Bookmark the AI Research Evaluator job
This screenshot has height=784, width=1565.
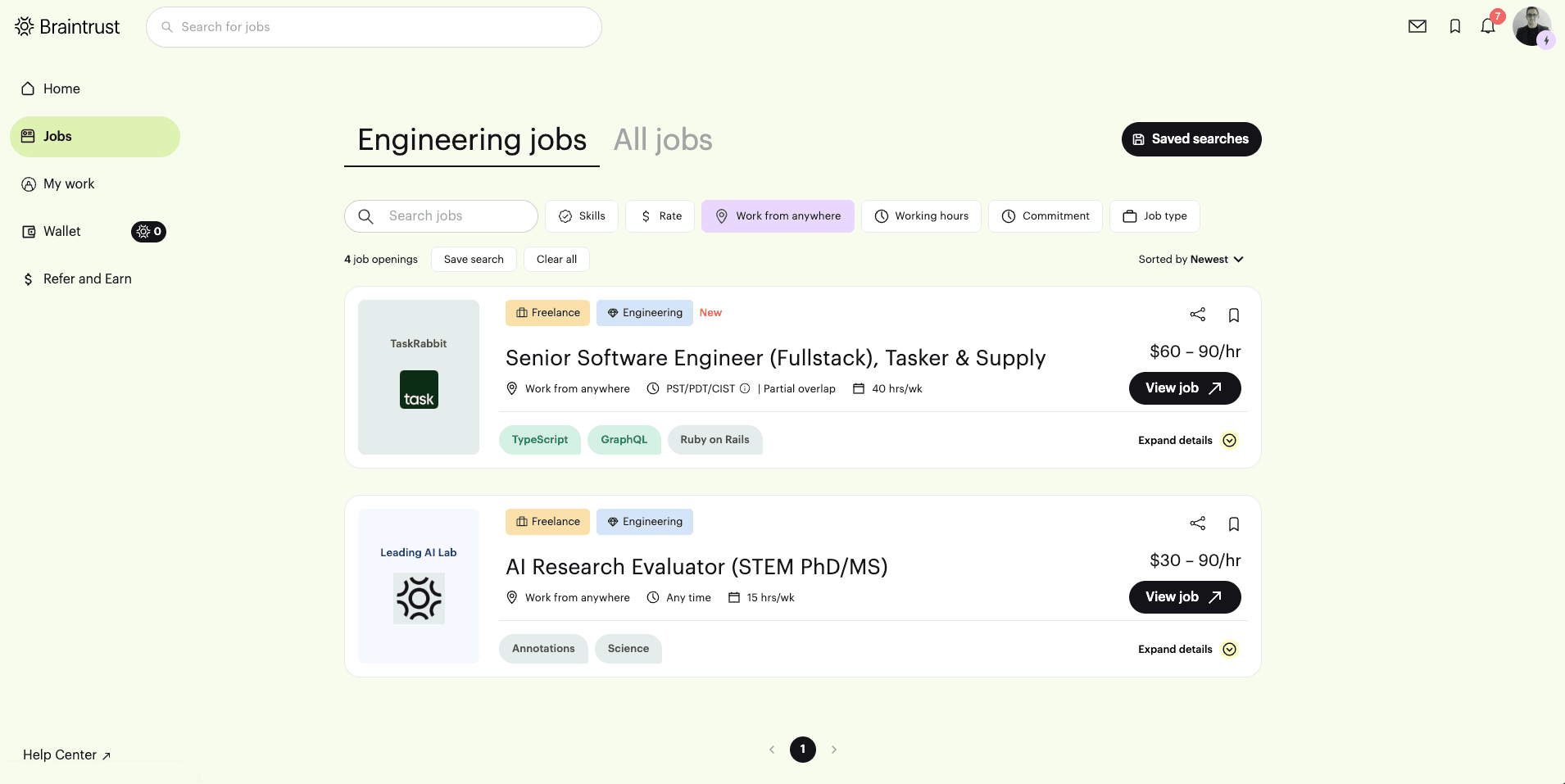pos(1234,523)
